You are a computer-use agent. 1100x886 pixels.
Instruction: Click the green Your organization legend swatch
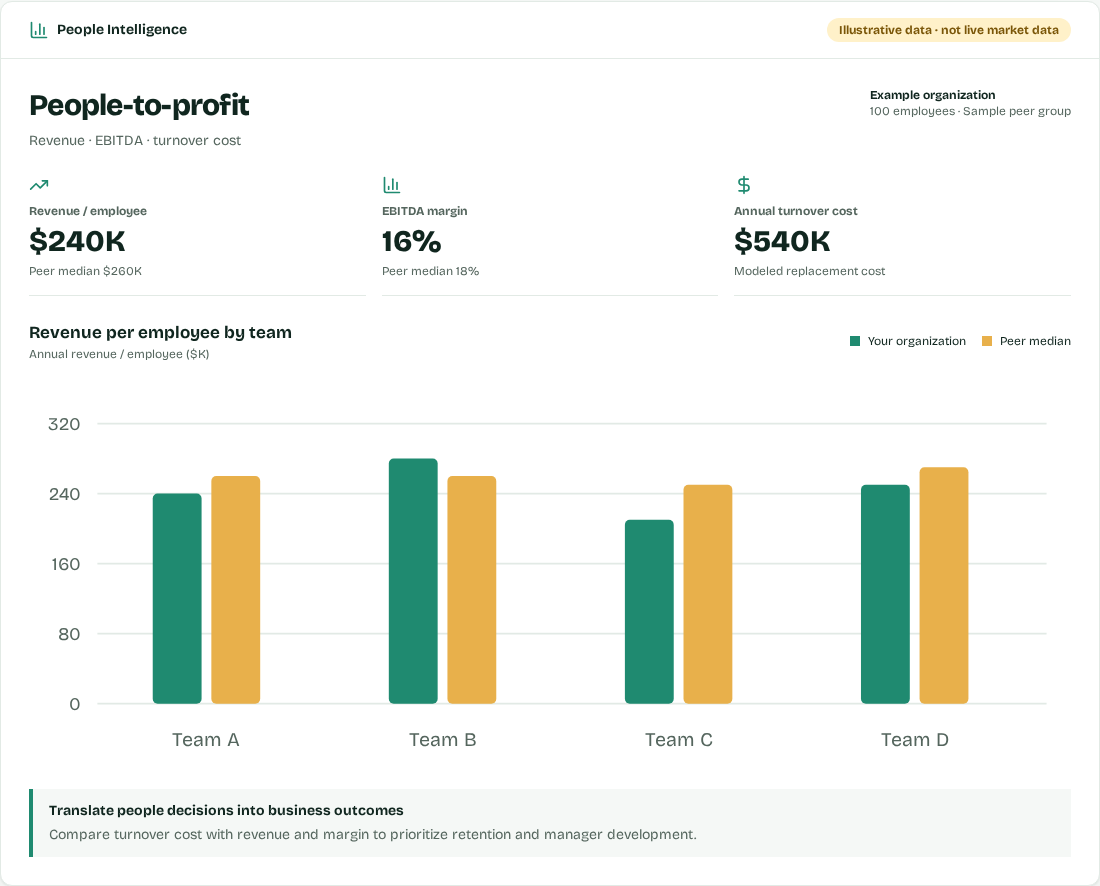click(x=854, y=341)
